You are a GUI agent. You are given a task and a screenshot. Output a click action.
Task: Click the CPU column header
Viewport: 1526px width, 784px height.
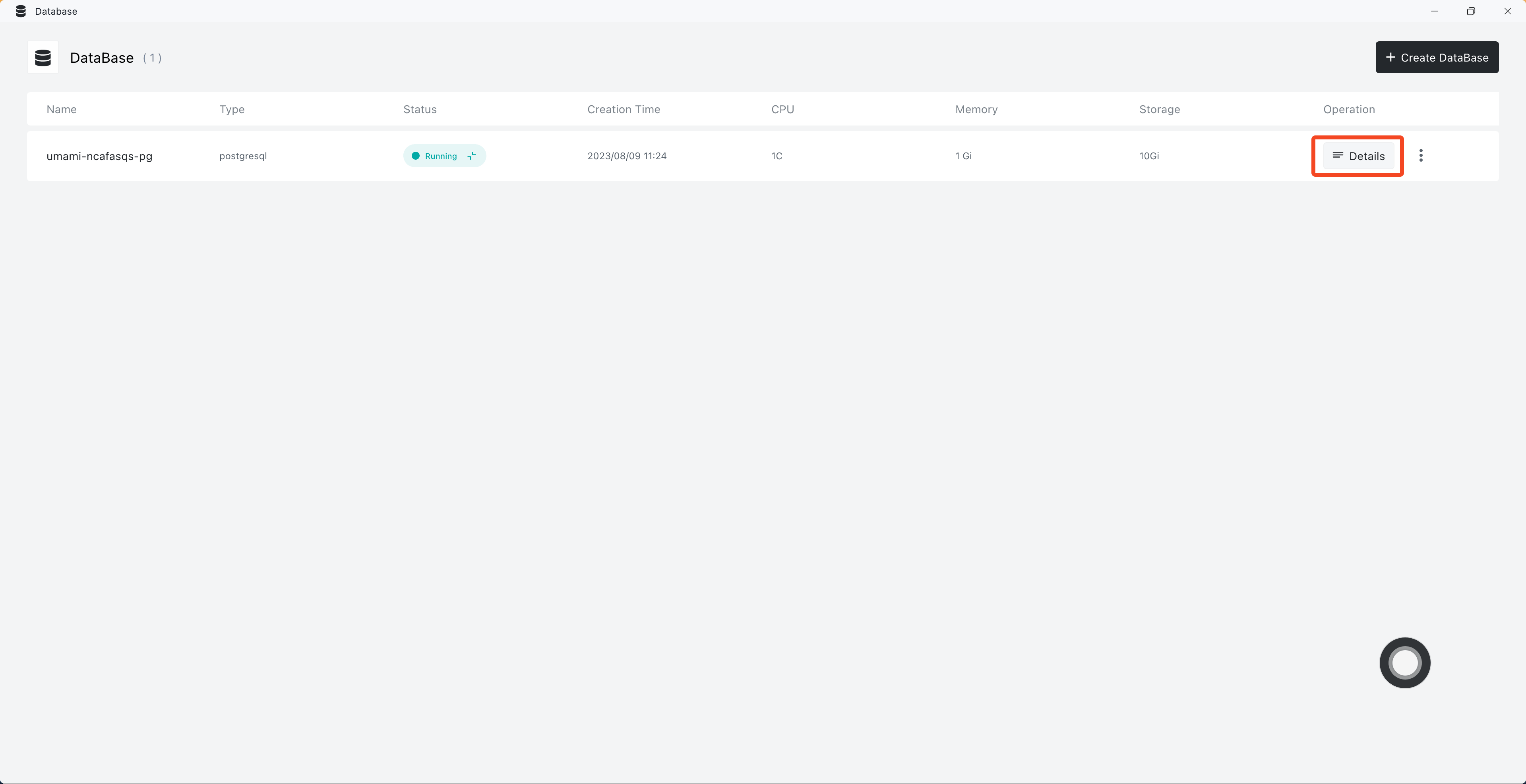coord(782,110)
